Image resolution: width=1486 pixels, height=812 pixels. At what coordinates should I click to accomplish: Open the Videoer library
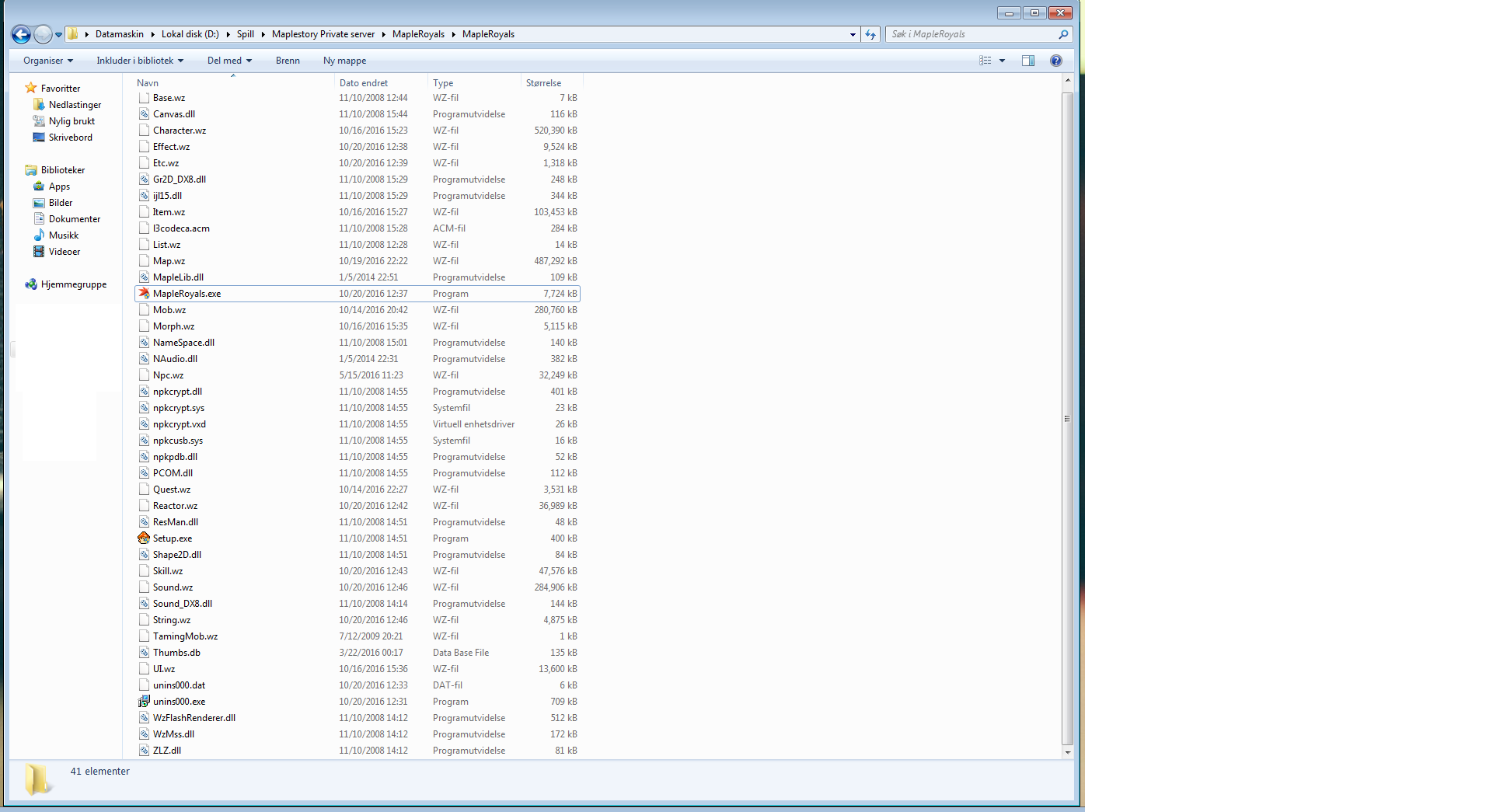point(65,252)
